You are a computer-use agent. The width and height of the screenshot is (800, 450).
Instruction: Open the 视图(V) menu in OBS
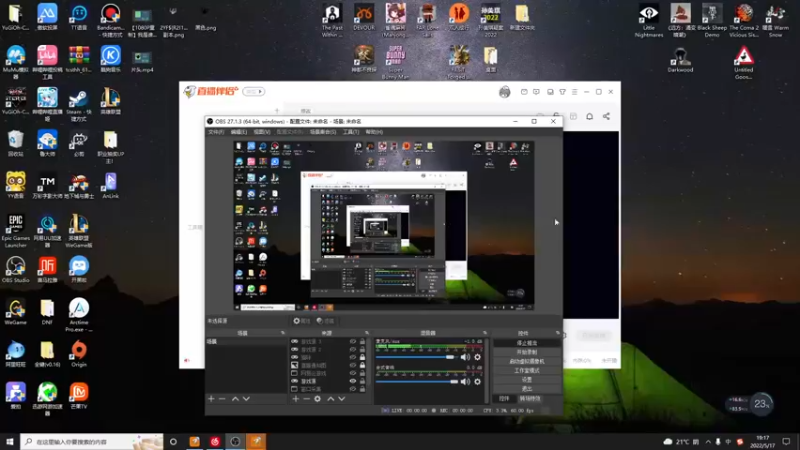(262, 132)
